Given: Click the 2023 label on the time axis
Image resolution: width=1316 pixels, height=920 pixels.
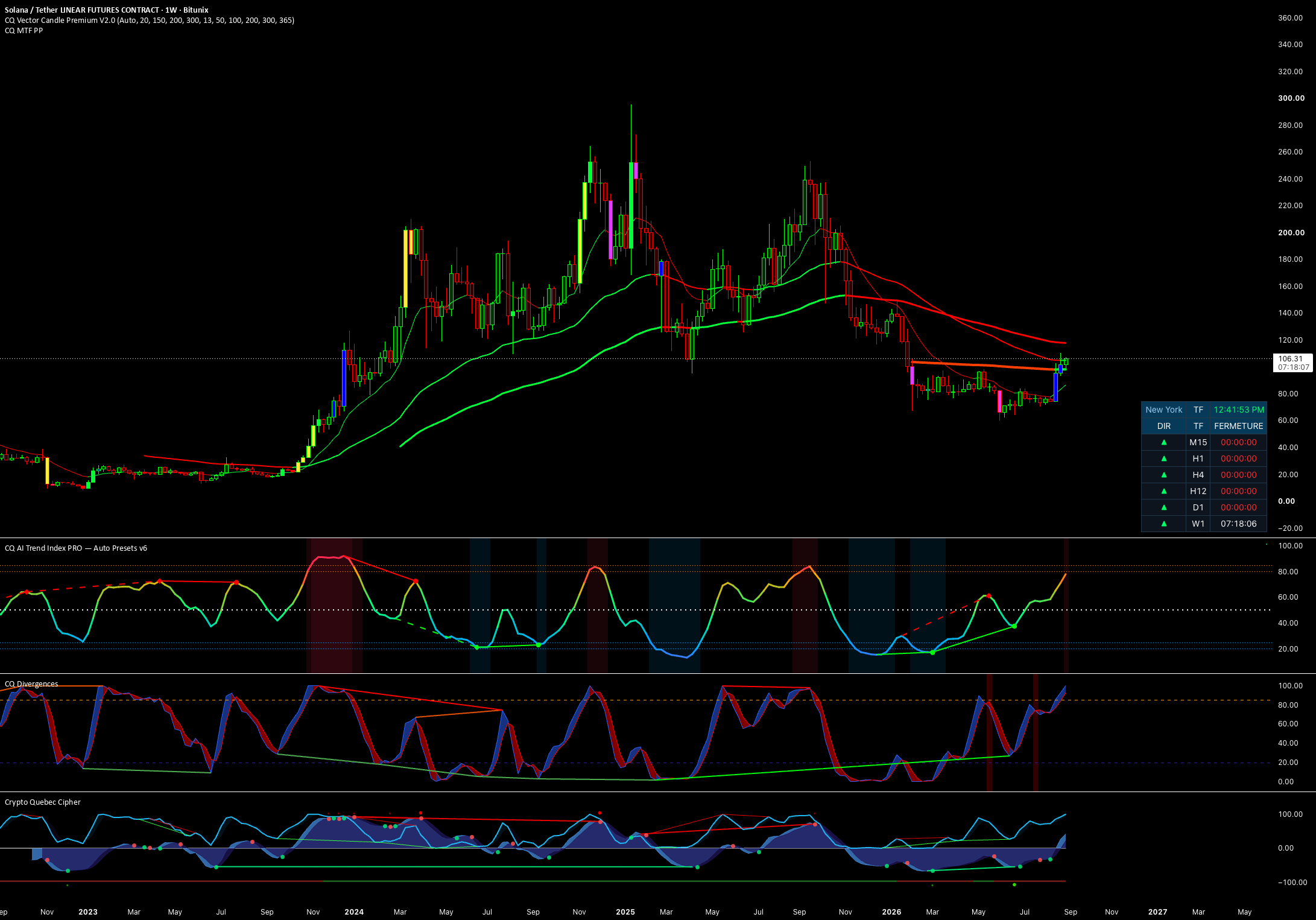Looking at the screenshot, I should (87, 912).
